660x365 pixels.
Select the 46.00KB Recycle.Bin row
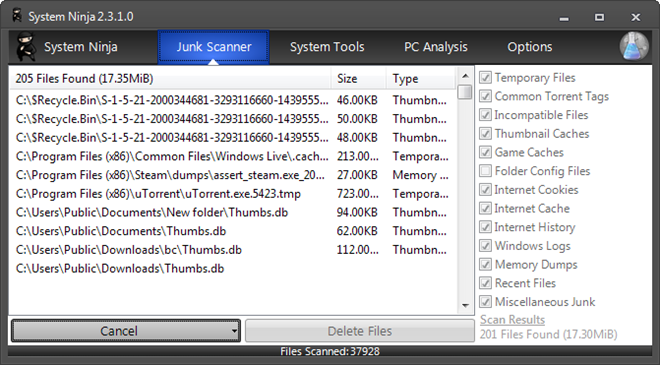(233, 100)
